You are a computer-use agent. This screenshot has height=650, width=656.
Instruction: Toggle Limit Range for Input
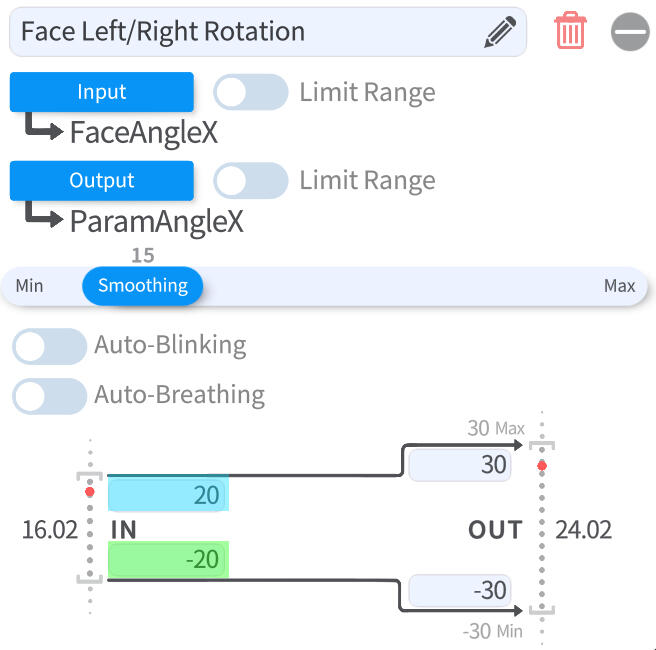[250, 93]
